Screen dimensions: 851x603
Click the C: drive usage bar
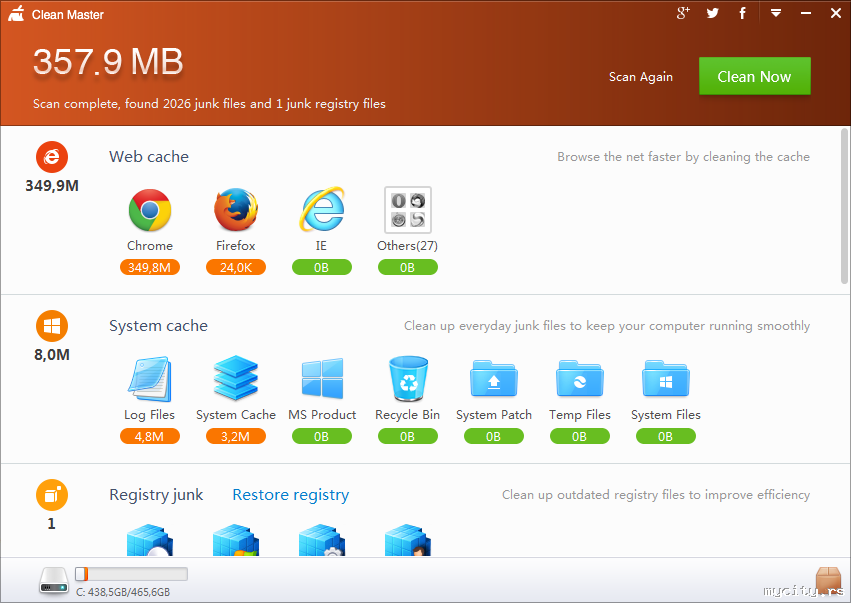132,574
